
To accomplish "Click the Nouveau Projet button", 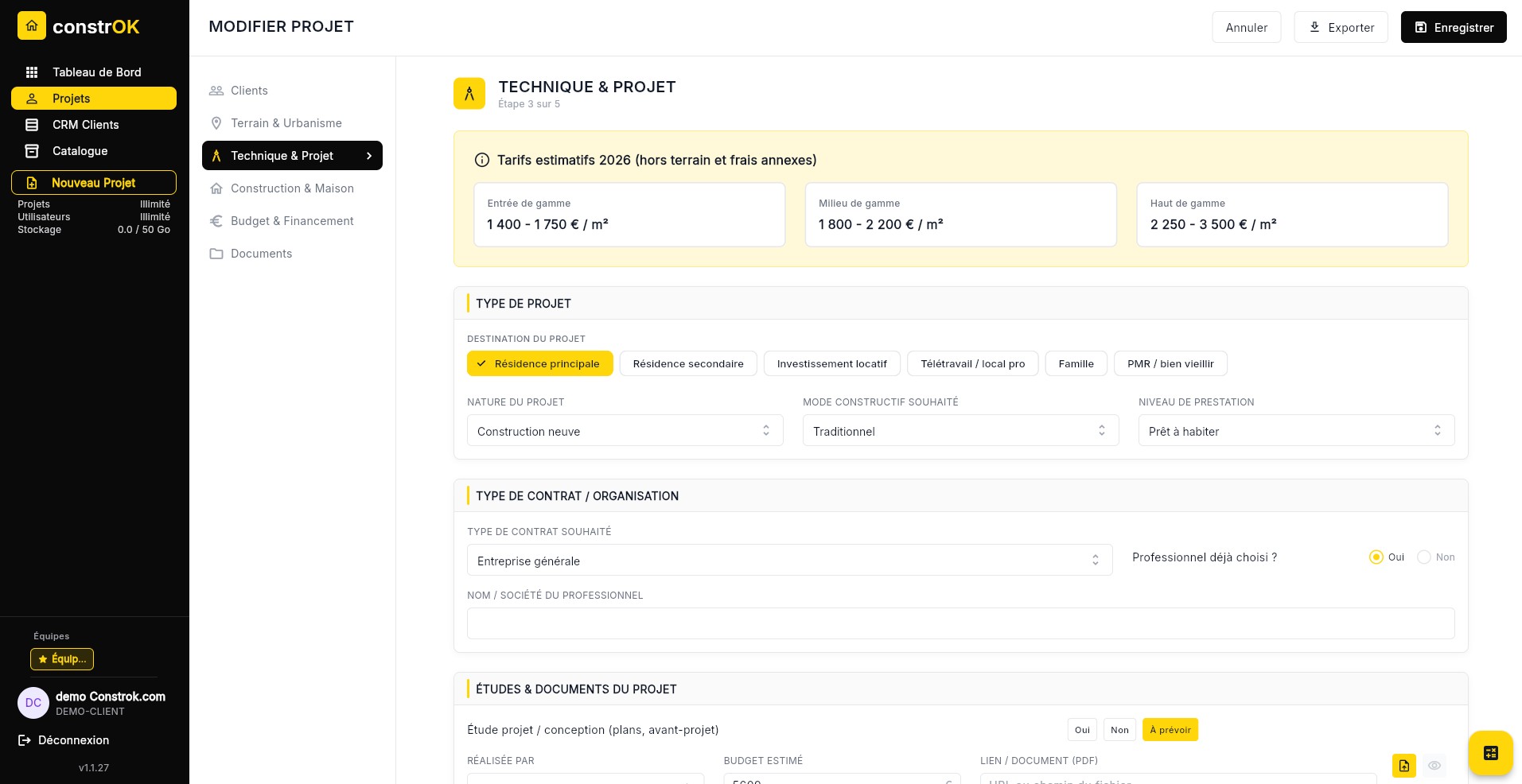I will click(x=93, y=182).
